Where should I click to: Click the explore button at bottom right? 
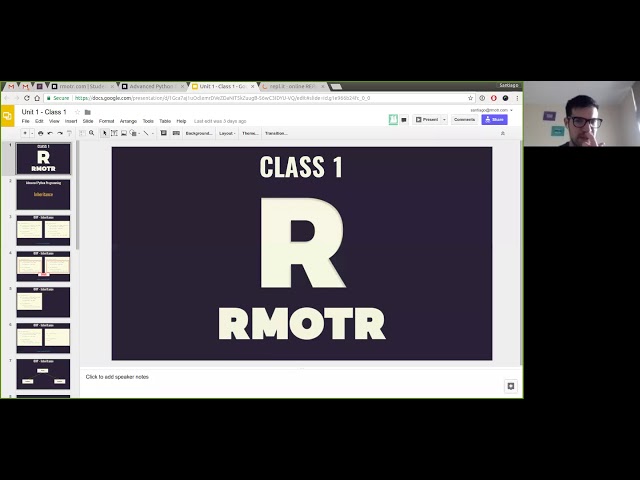point(511,386)
